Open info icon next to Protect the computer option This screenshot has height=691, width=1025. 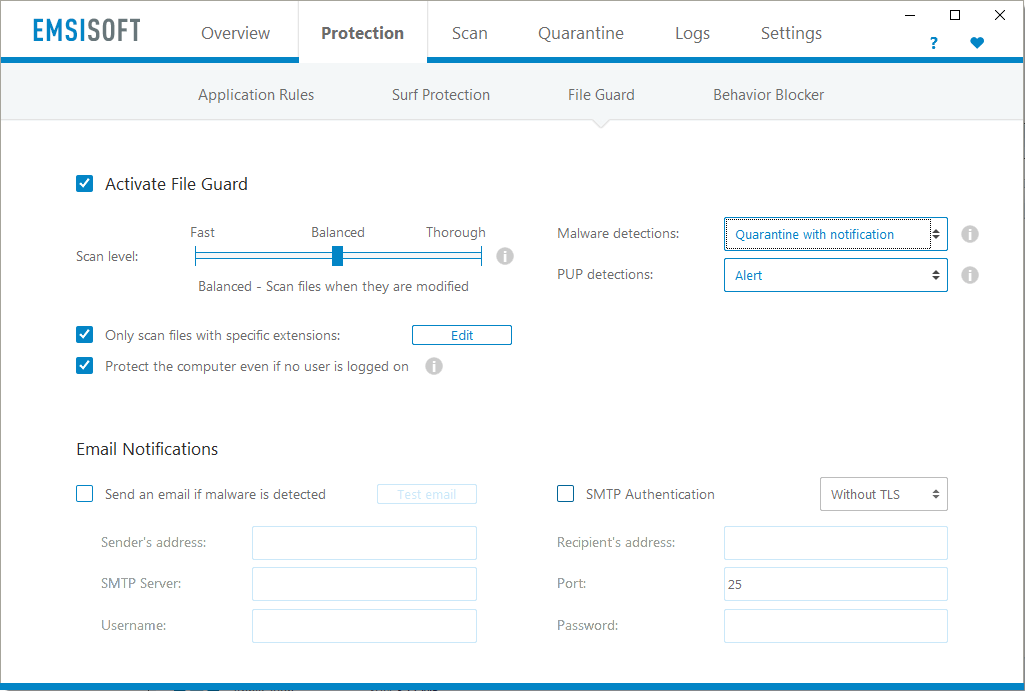[x=433, y=366]
